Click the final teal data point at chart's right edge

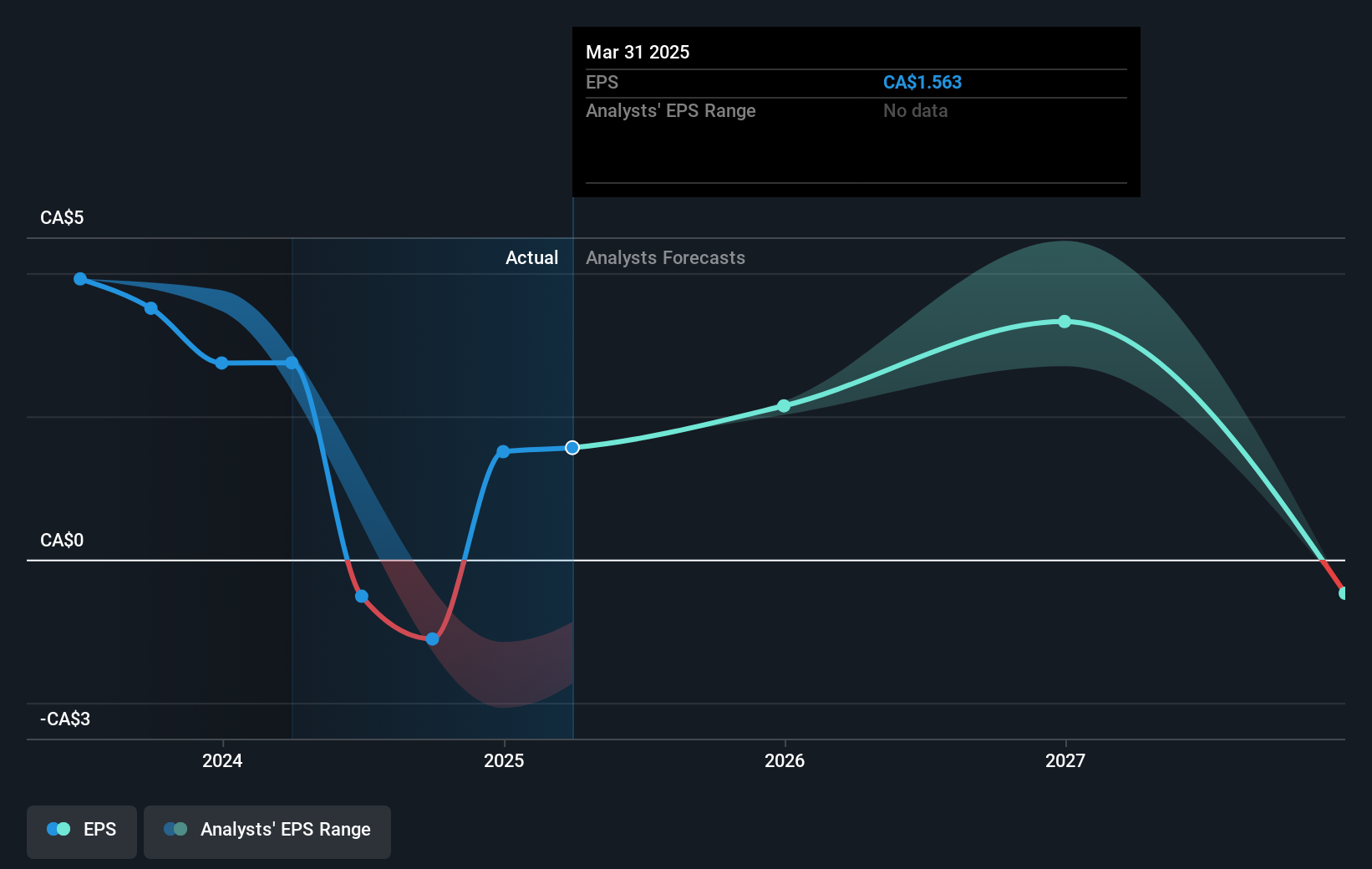1344,593
